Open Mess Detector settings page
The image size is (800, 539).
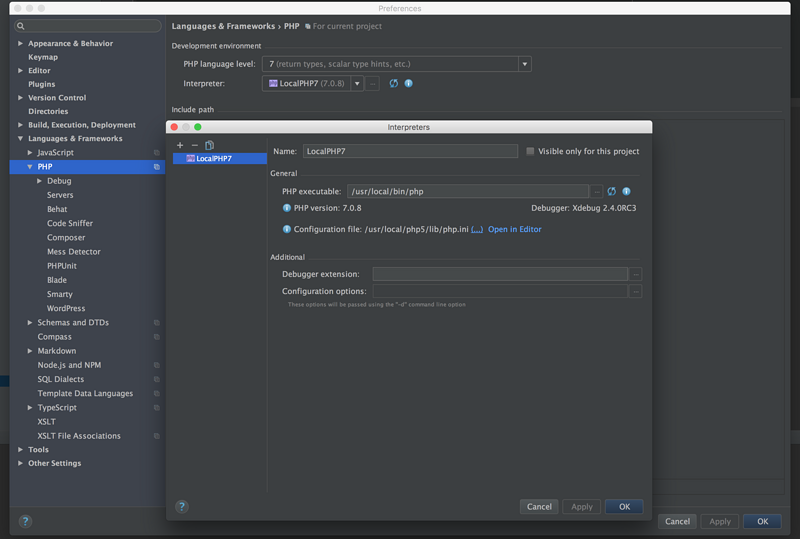coord(74,252)
